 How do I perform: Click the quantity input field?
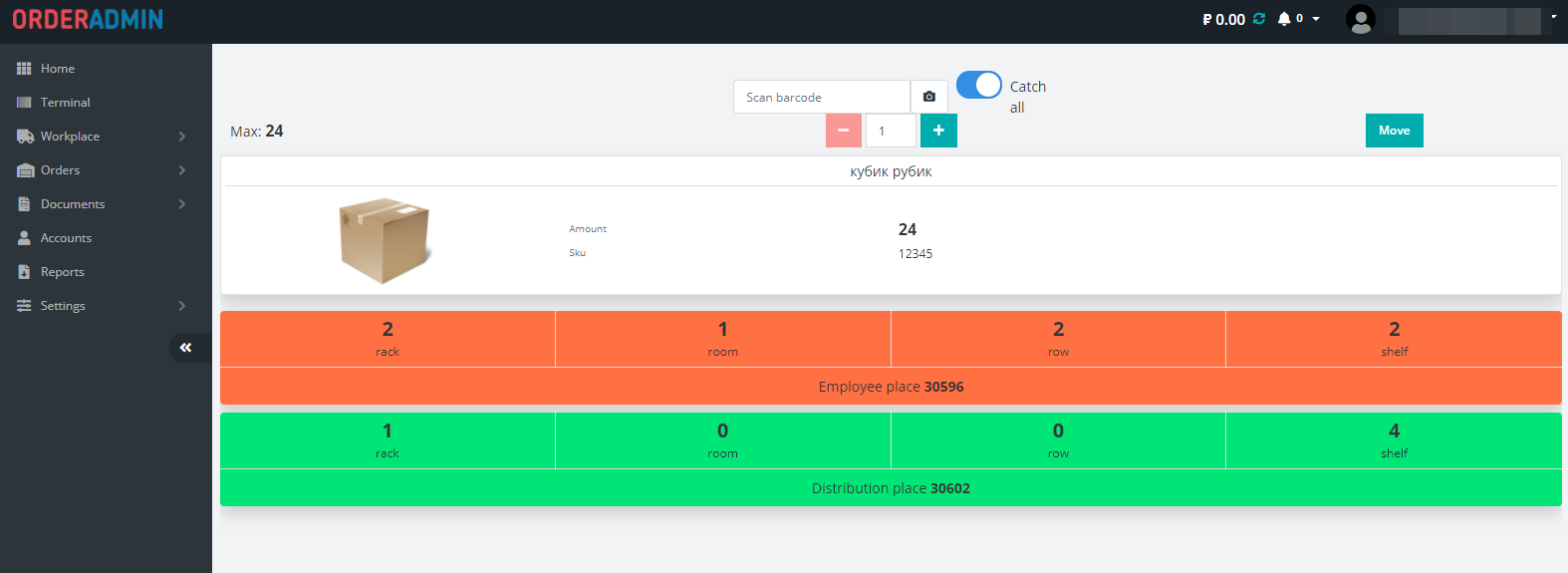tap(891, 131)
